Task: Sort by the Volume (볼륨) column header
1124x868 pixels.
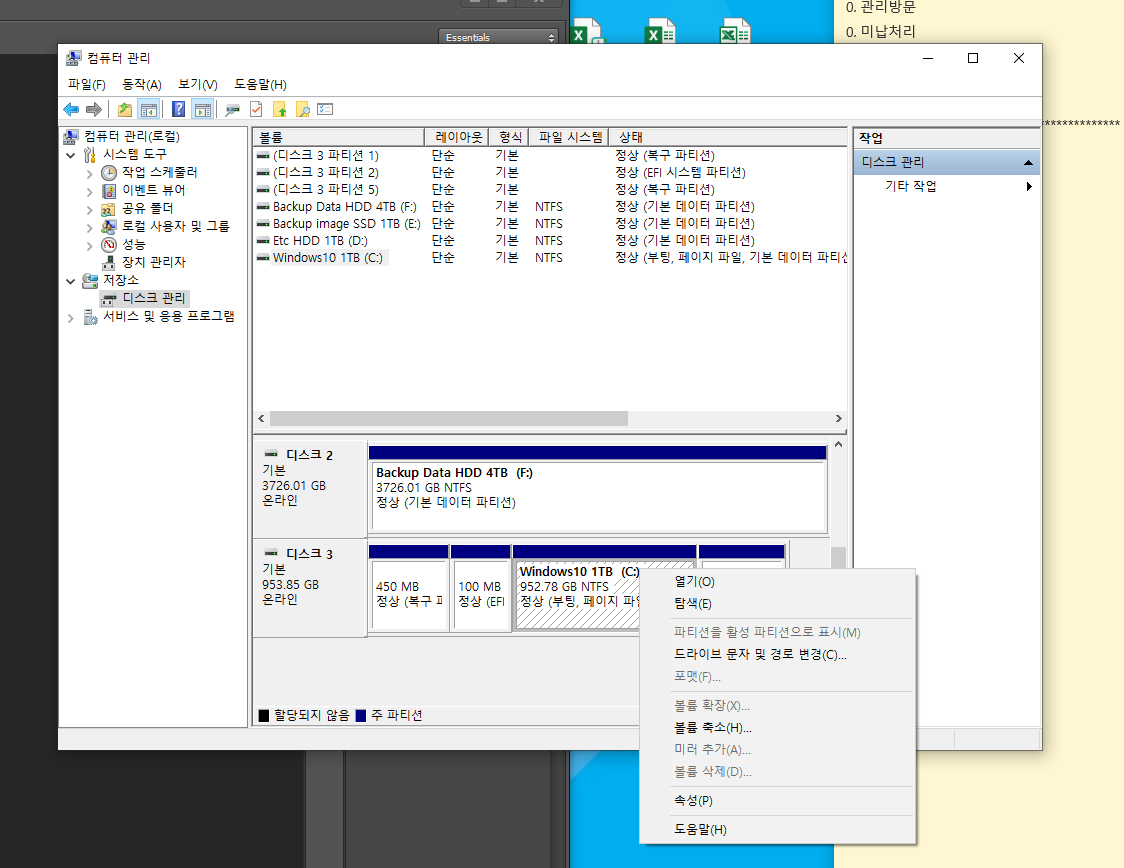Action: (338, 137)
